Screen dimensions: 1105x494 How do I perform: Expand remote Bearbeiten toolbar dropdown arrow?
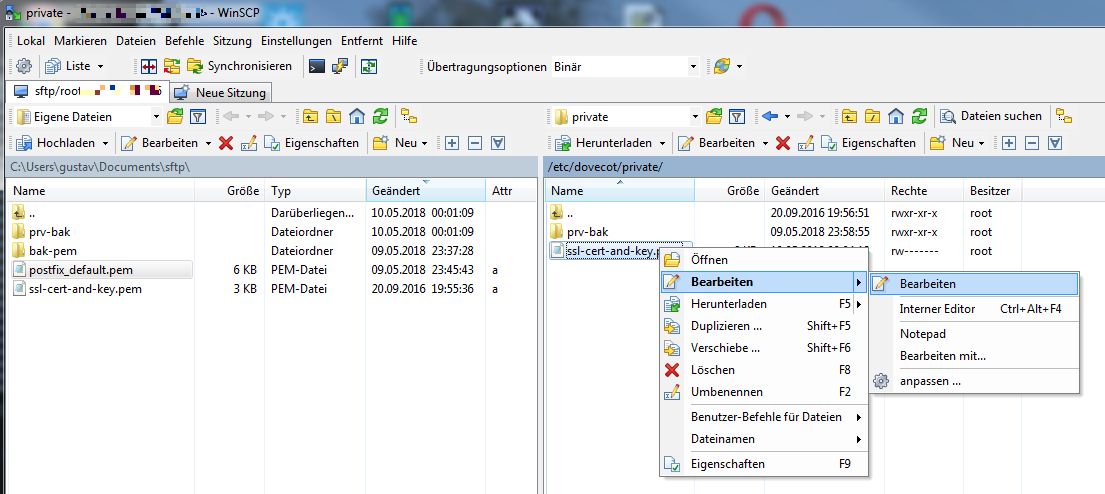coord(765,143)
